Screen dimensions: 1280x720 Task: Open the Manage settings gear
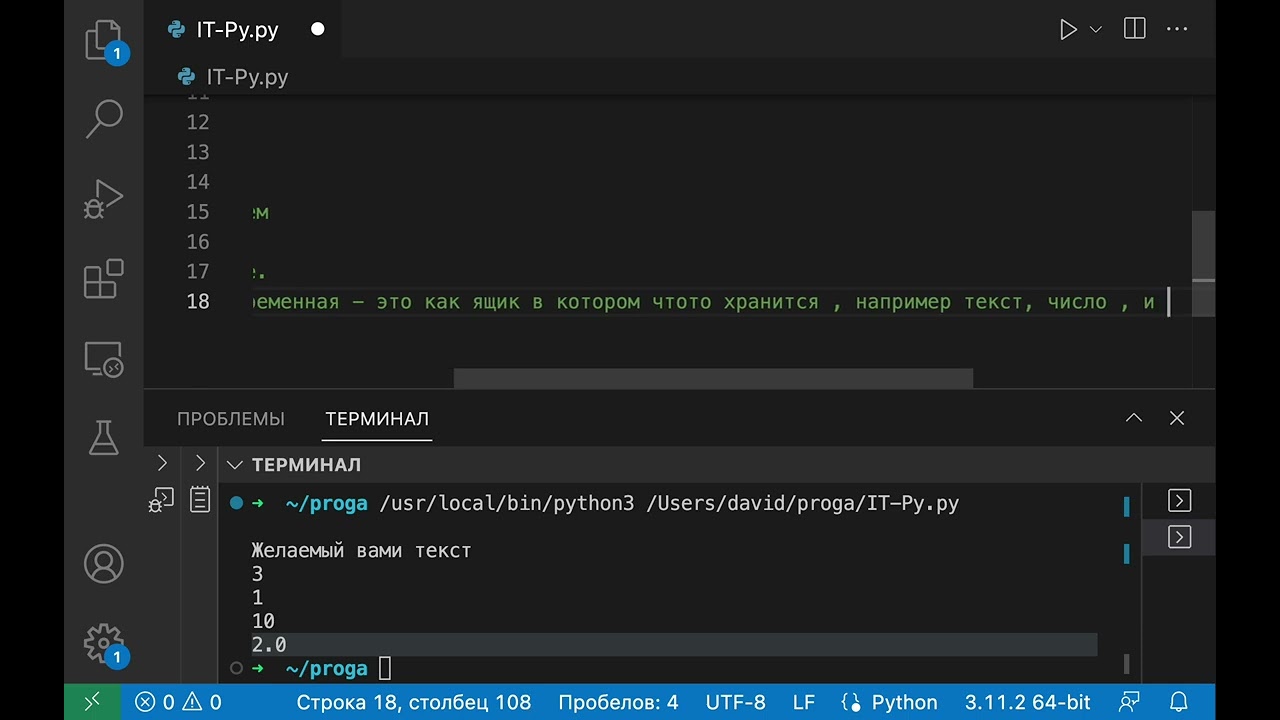(104, 643)
